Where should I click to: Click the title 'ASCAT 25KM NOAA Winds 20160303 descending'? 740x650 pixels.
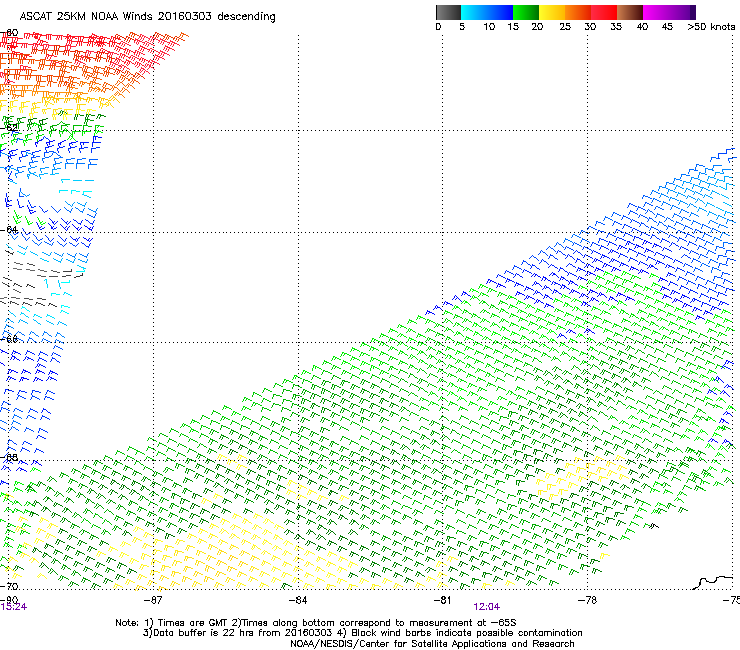(147, 17)
